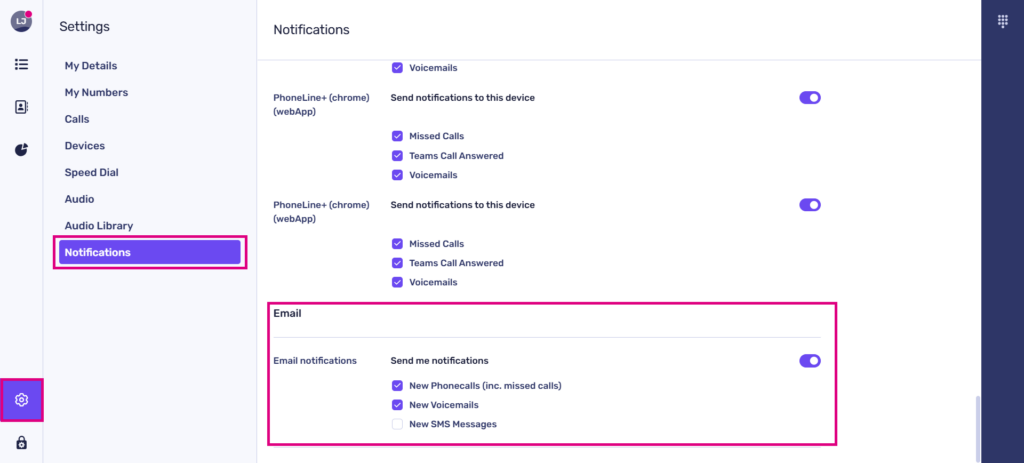The width and height of the screenshot is (1024, 463).
Task: Open My Details settings
Action: point(91,66)
